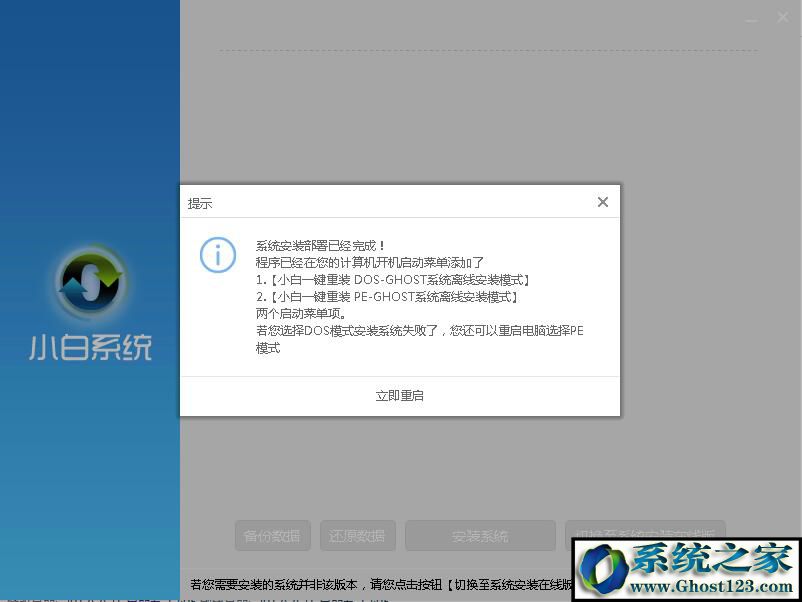Image resolution: width=802 pixels, height=602 pixels.
Task: Click the text 两个启动菜单项。
Action: click(x=301, y=314)
